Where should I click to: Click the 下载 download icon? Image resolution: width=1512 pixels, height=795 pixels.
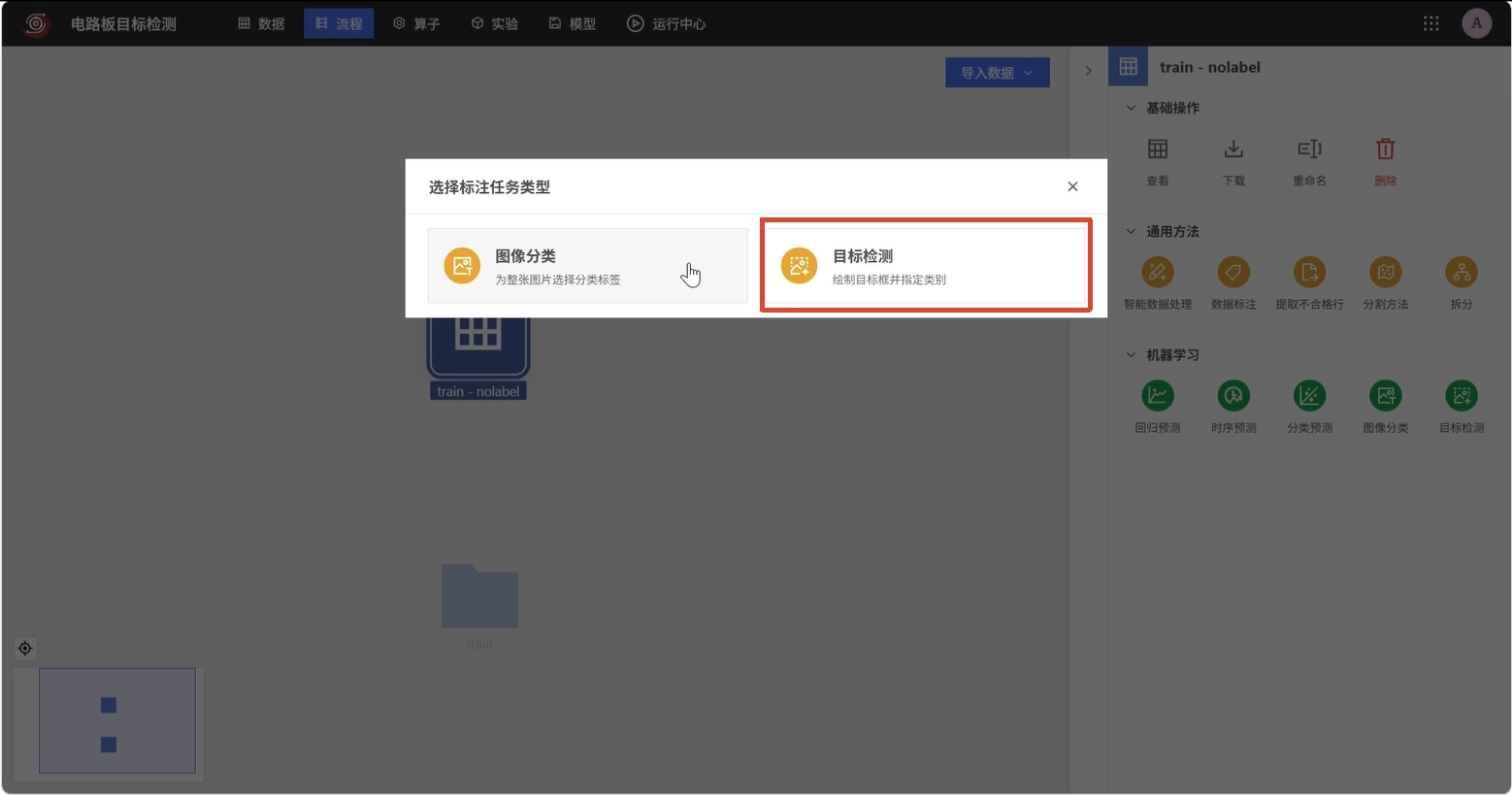(x=1233, y=149)
